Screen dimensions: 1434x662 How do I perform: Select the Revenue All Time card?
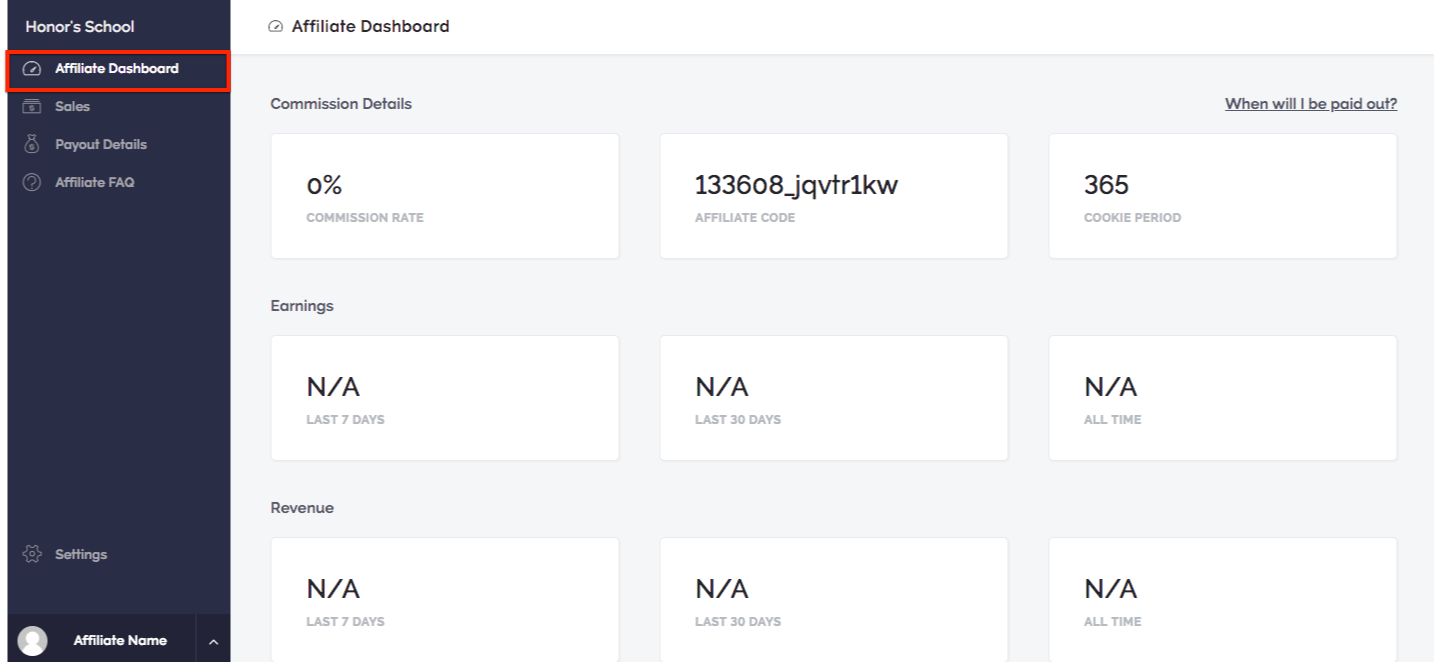(x=1223, y=599)
